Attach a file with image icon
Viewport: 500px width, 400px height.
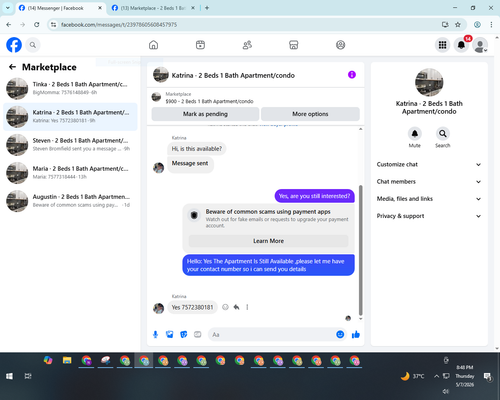[170, 334]
